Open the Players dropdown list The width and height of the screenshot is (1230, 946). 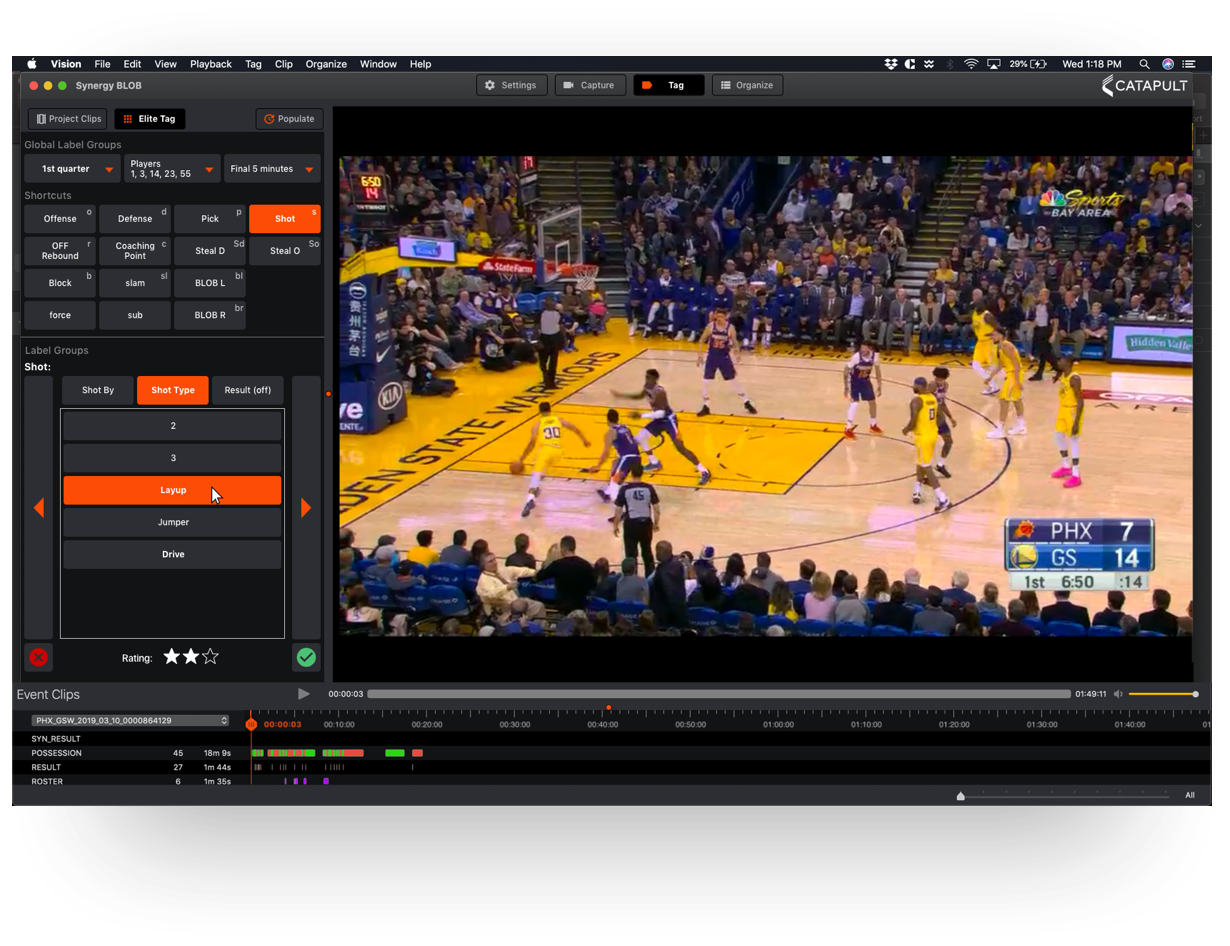[172, 169]
